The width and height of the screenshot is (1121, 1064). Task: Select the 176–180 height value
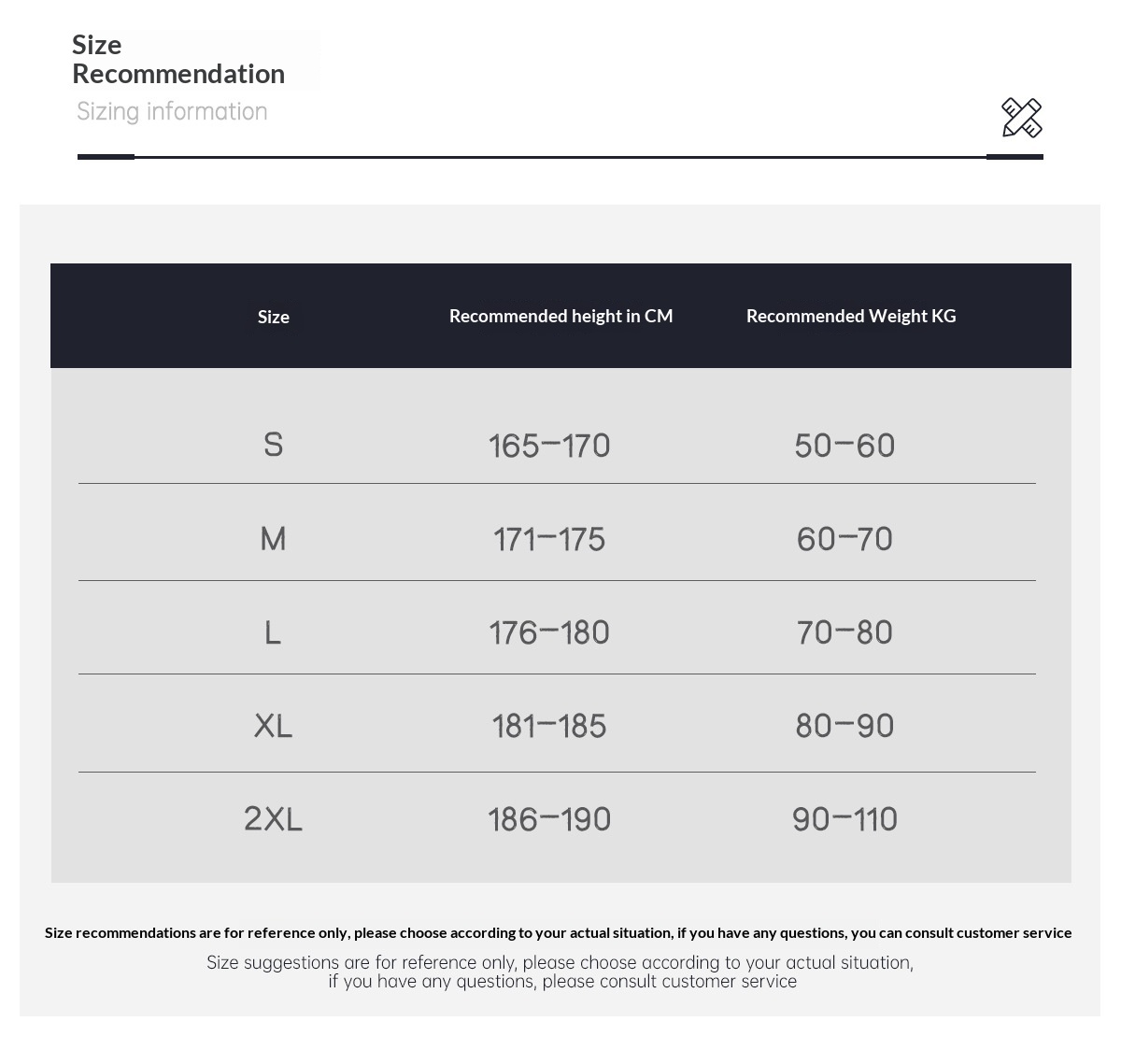(549, 632)
